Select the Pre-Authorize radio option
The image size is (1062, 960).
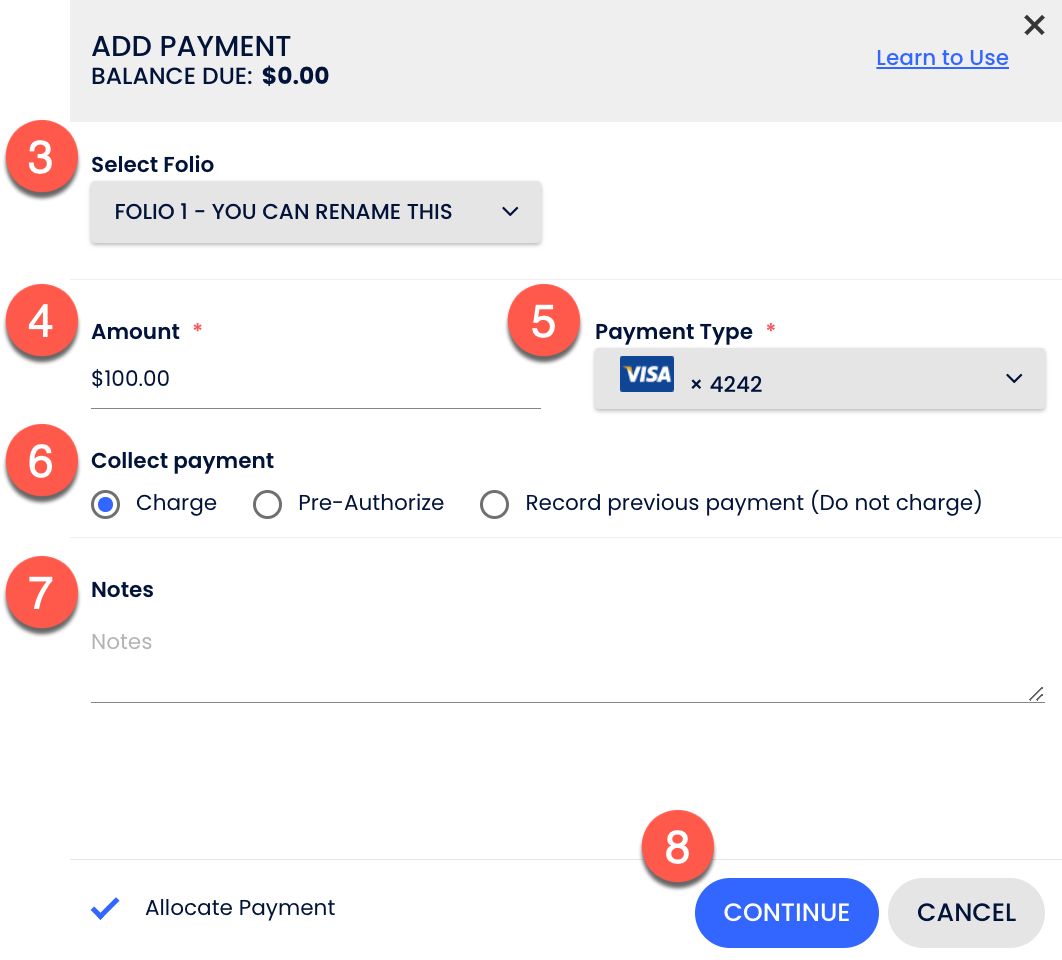point(267,505)
